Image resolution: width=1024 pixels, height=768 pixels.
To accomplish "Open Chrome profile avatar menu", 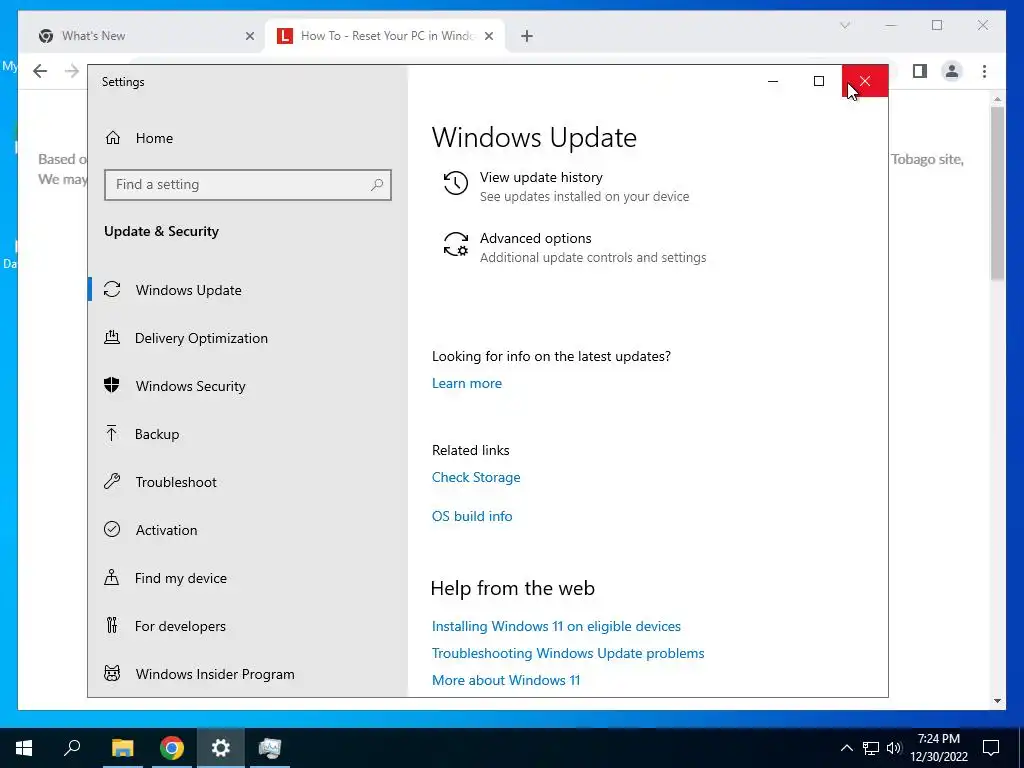I will tap(952, 71).
